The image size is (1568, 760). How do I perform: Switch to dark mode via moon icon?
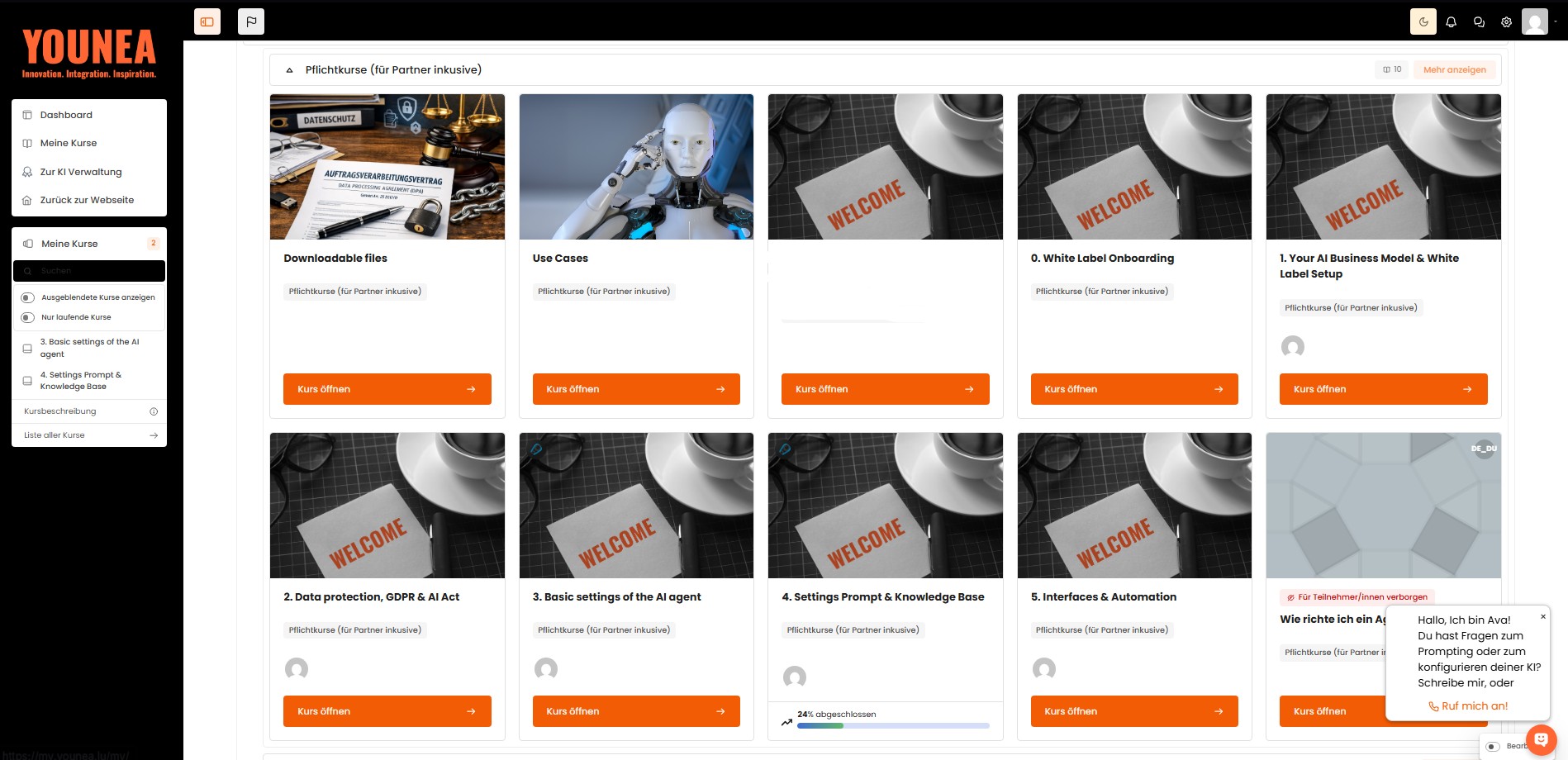click(x=1423, y=21)
